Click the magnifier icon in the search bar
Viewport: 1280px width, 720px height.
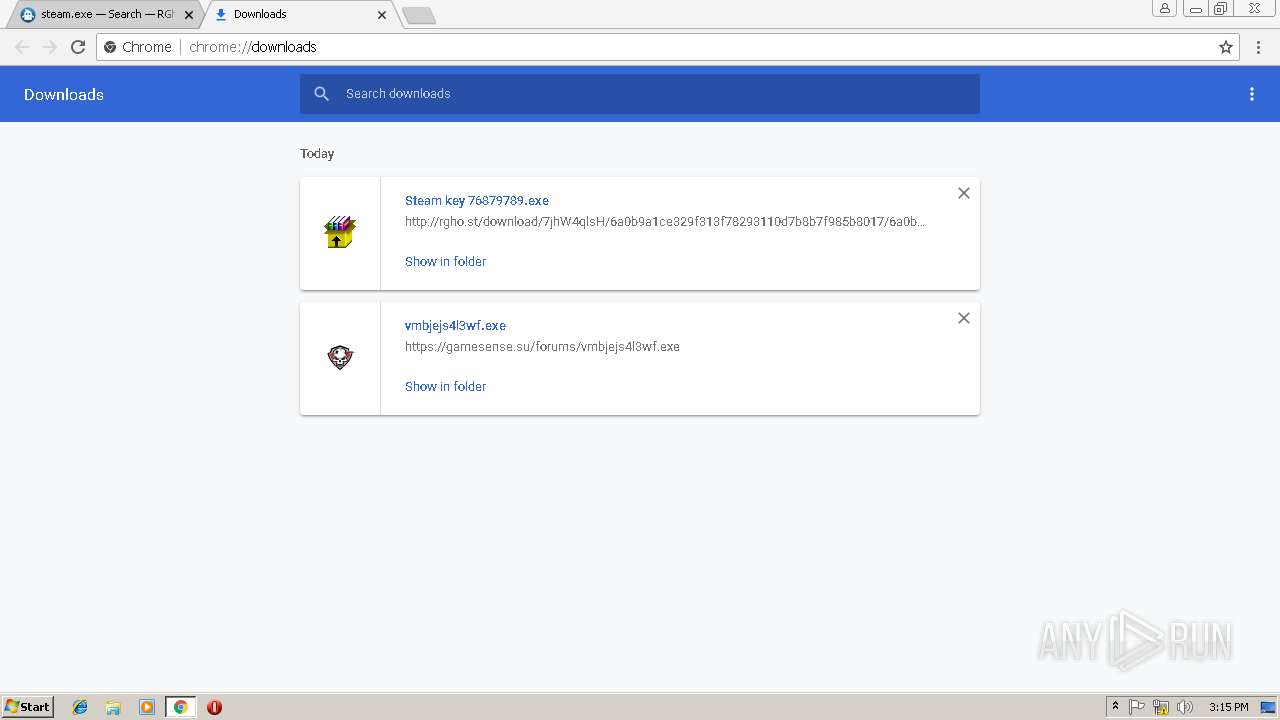click(x=321, y=93)
